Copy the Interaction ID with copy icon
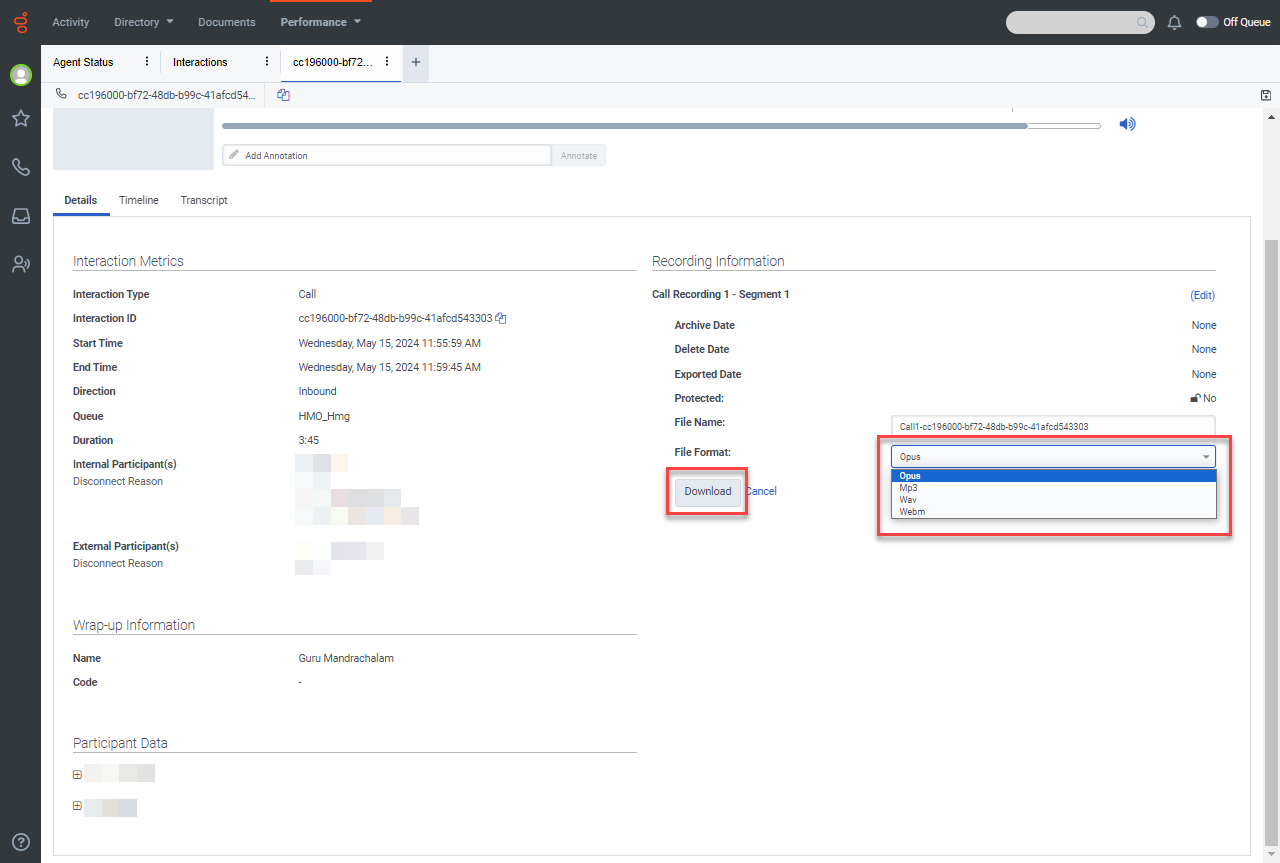 click(502, 319)
